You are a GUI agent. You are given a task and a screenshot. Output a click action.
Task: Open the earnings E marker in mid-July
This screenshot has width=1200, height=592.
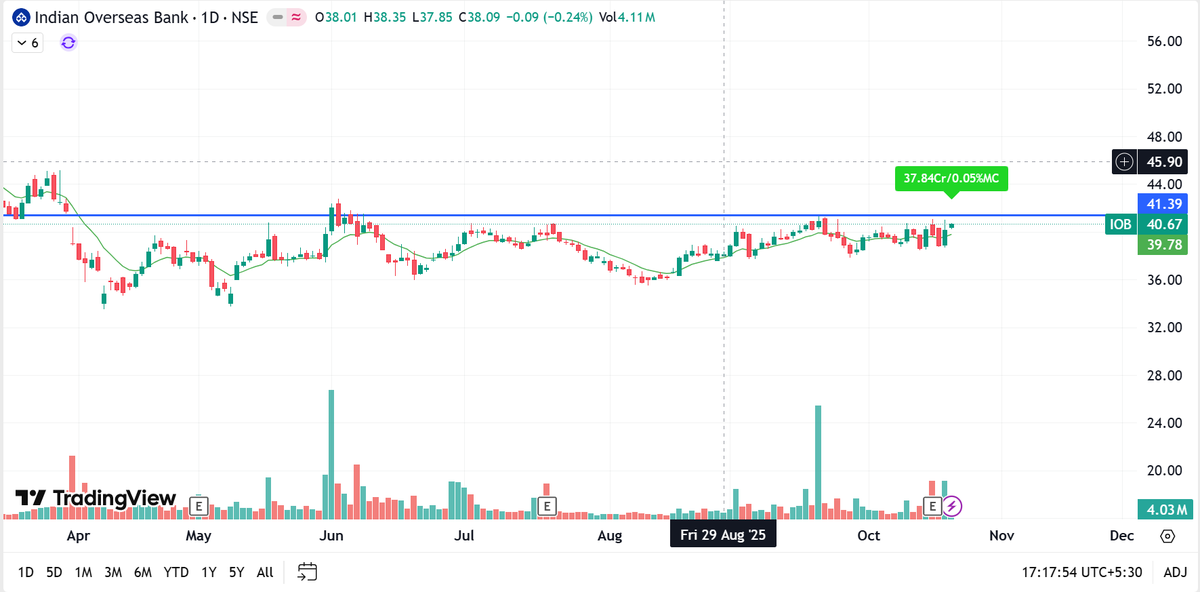(546, 506)
